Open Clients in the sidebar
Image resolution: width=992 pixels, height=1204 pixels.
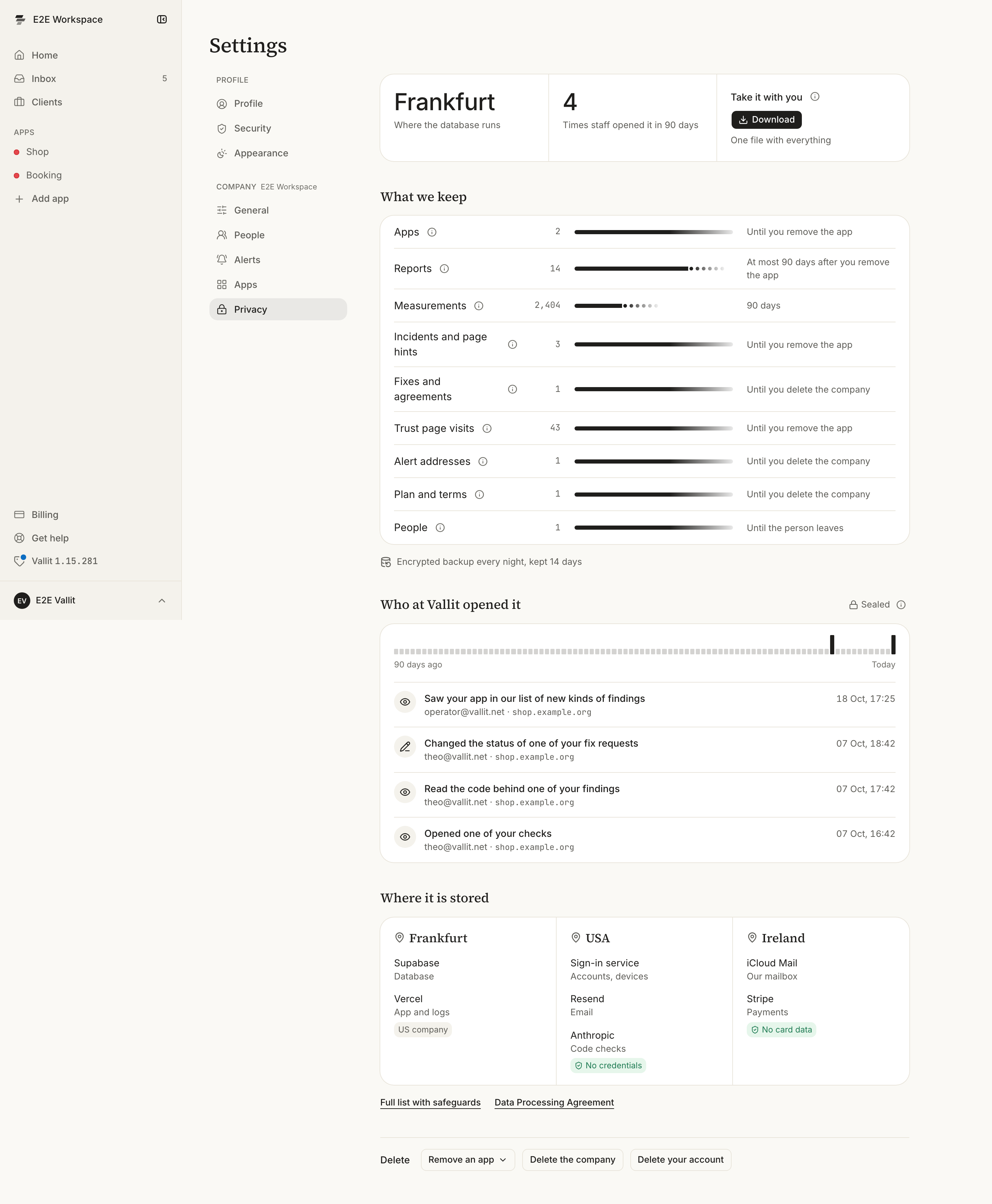[x=91, y=102]
